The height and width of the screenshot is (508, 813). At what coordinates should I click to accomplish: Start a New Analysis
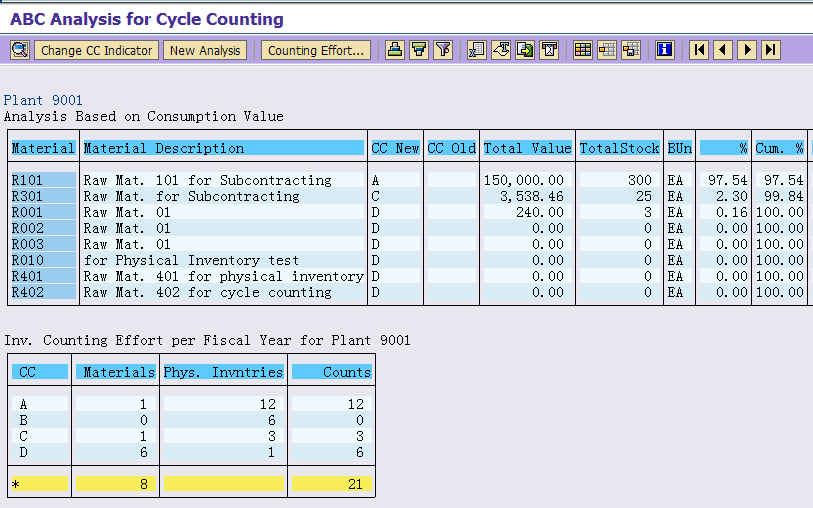205,50
